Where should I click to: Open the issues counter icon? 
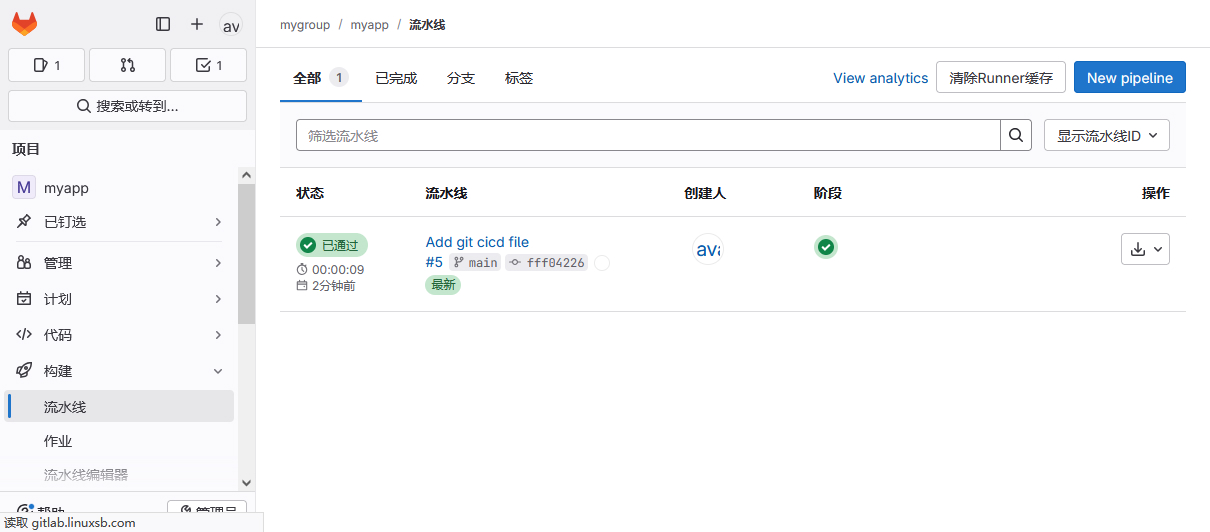pyautogui.click(x=47, y=65)
